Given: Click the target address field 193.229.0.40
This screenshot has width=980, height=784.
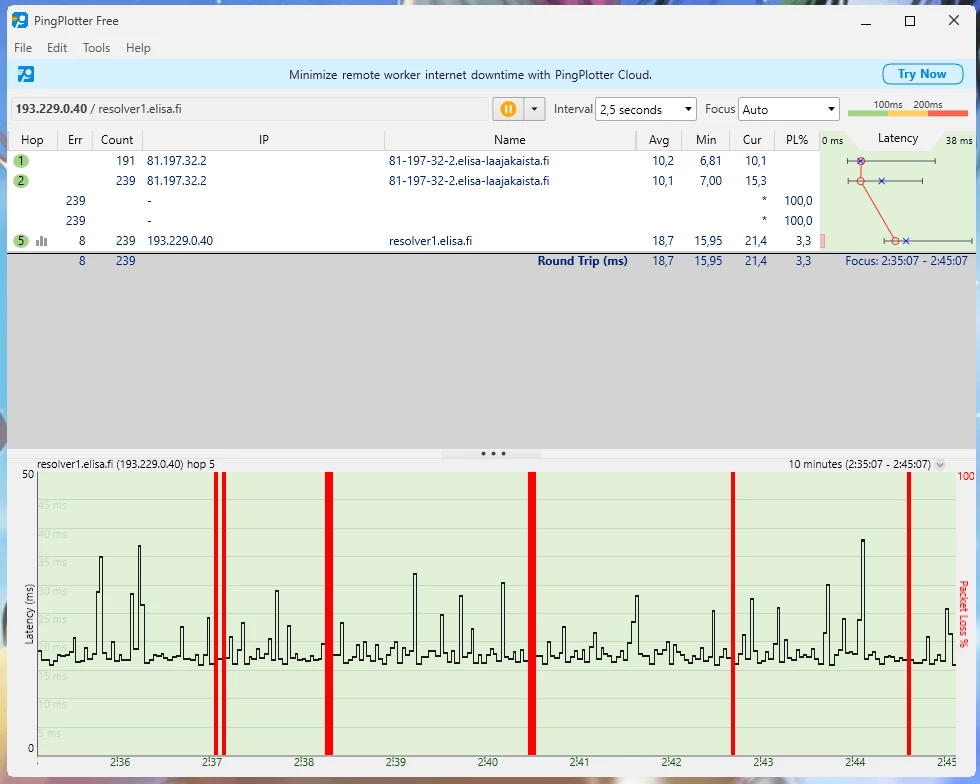Looking at the screenshot, I should pyautogui.click(x=250, y=109).
